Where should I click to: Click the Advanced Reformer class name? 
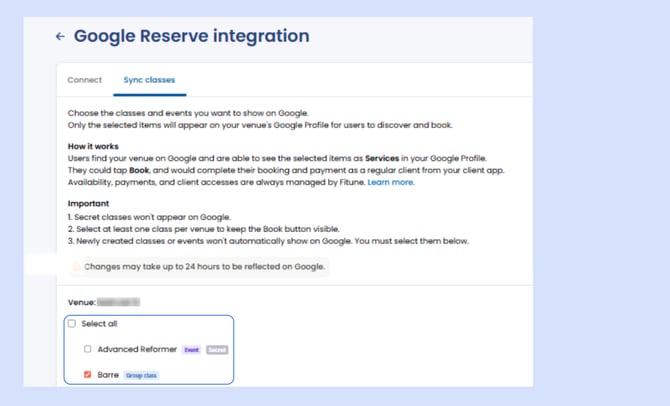click(137, 350)
